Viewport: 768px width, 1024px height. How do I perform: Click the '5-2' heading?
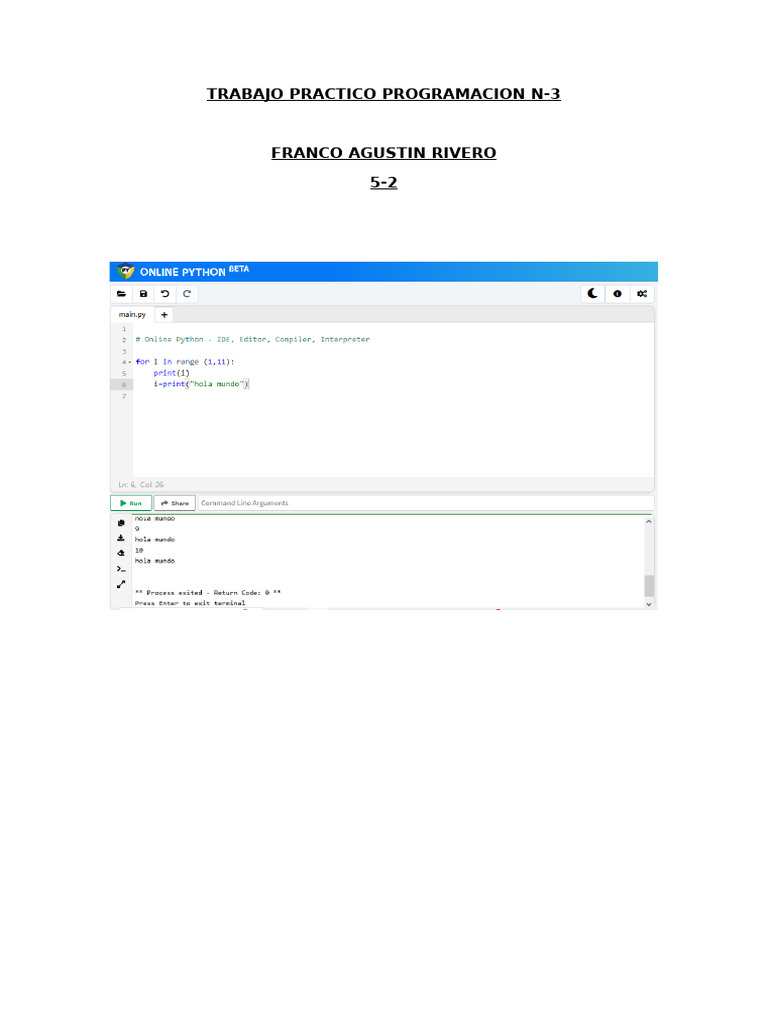click(x=384, y=183)
